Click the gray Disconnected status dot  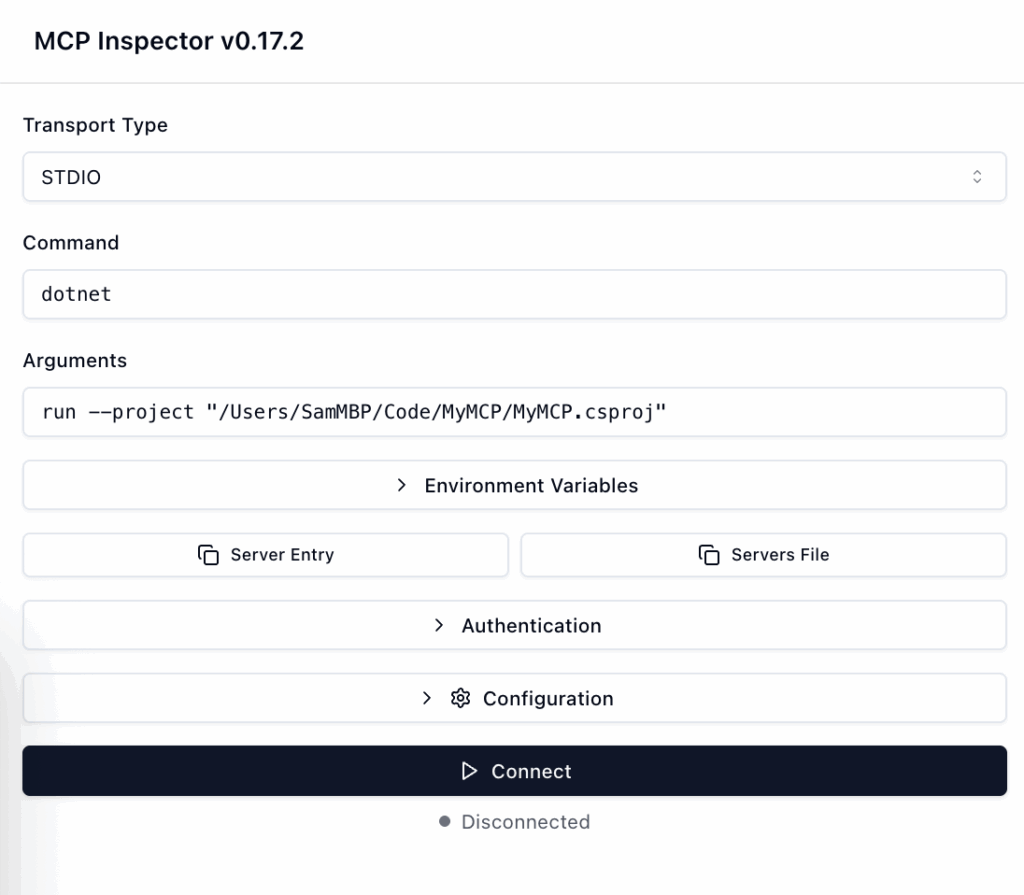pyautogui.click(x=445, y=822)
